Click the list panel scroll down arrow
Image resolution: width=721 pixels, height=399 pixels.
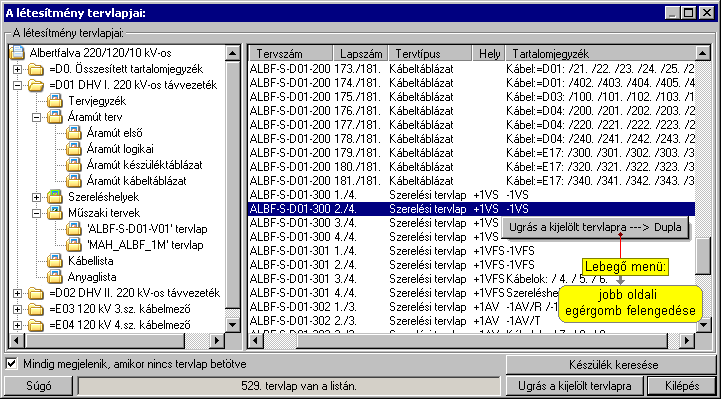pyautogui.click(x=702, y=325)
